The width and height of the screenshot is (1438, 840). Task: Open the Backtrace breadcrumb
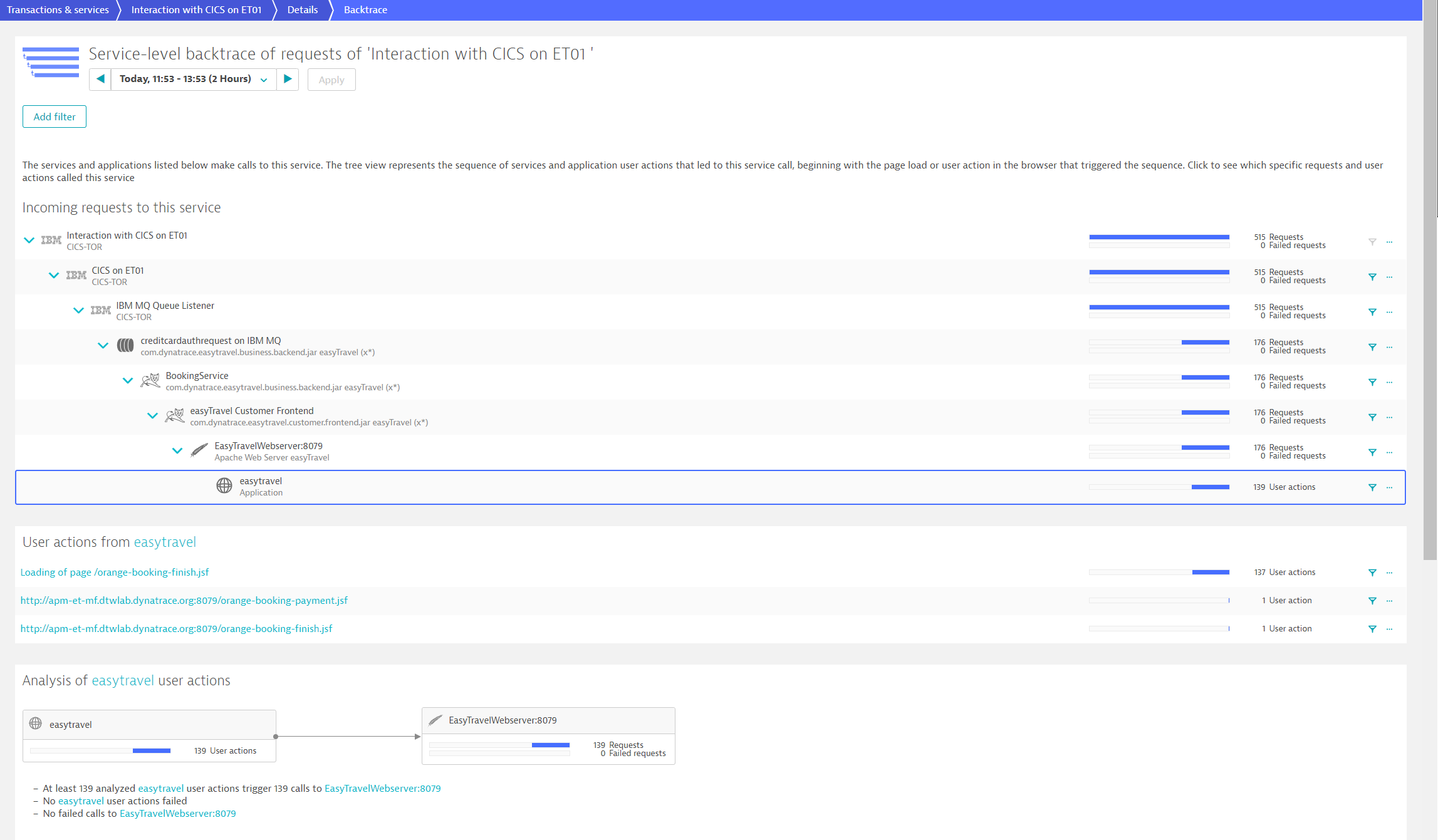tap(365, 10)
